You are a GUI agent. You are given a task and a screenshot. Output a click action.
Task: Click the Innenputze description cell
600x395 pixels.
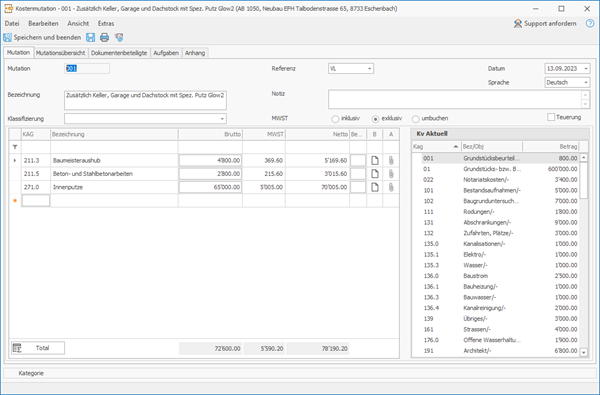[x=114, y=187]
